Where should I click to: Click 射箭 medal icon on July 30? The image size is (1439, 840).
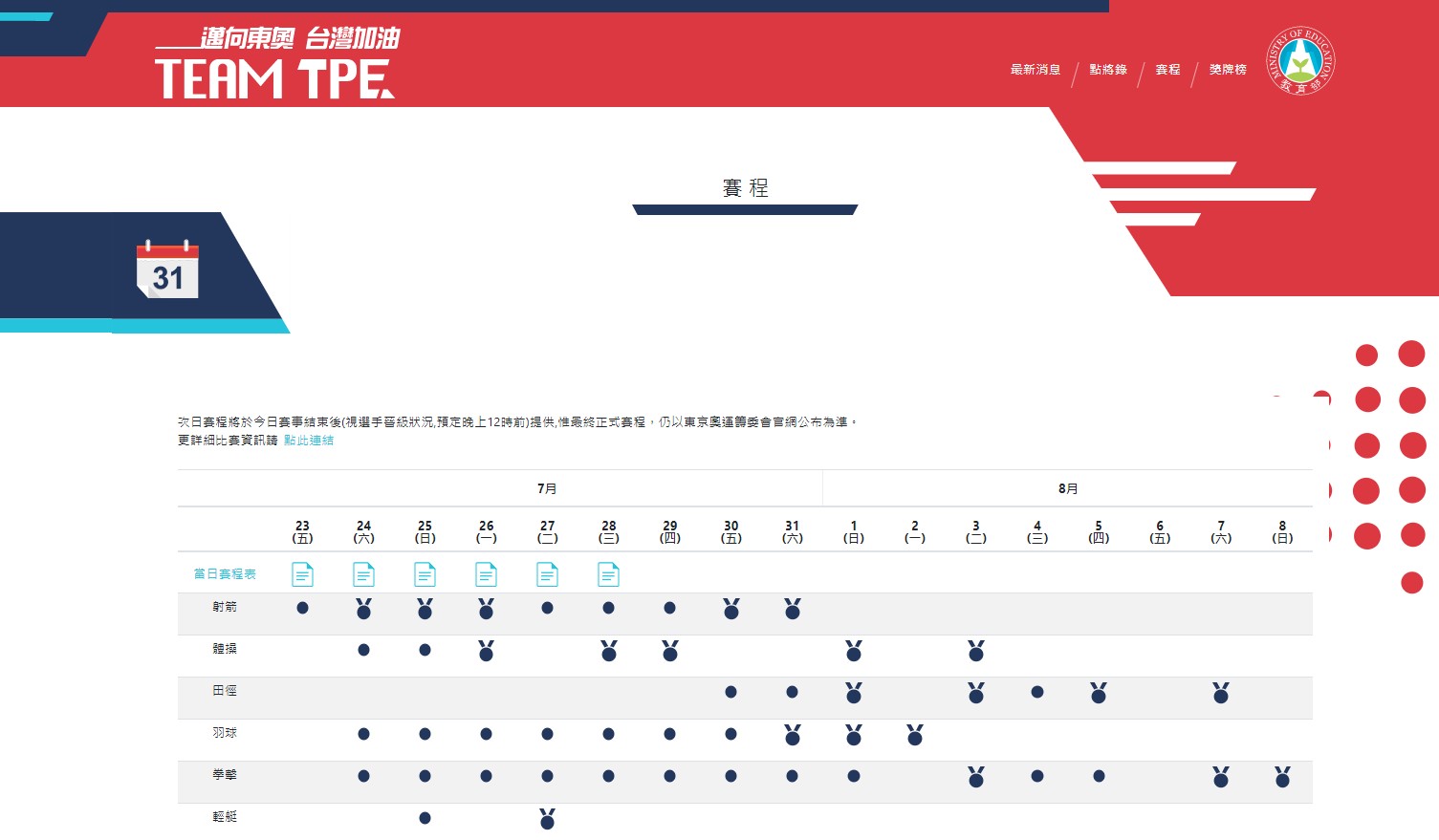[731, 609]
